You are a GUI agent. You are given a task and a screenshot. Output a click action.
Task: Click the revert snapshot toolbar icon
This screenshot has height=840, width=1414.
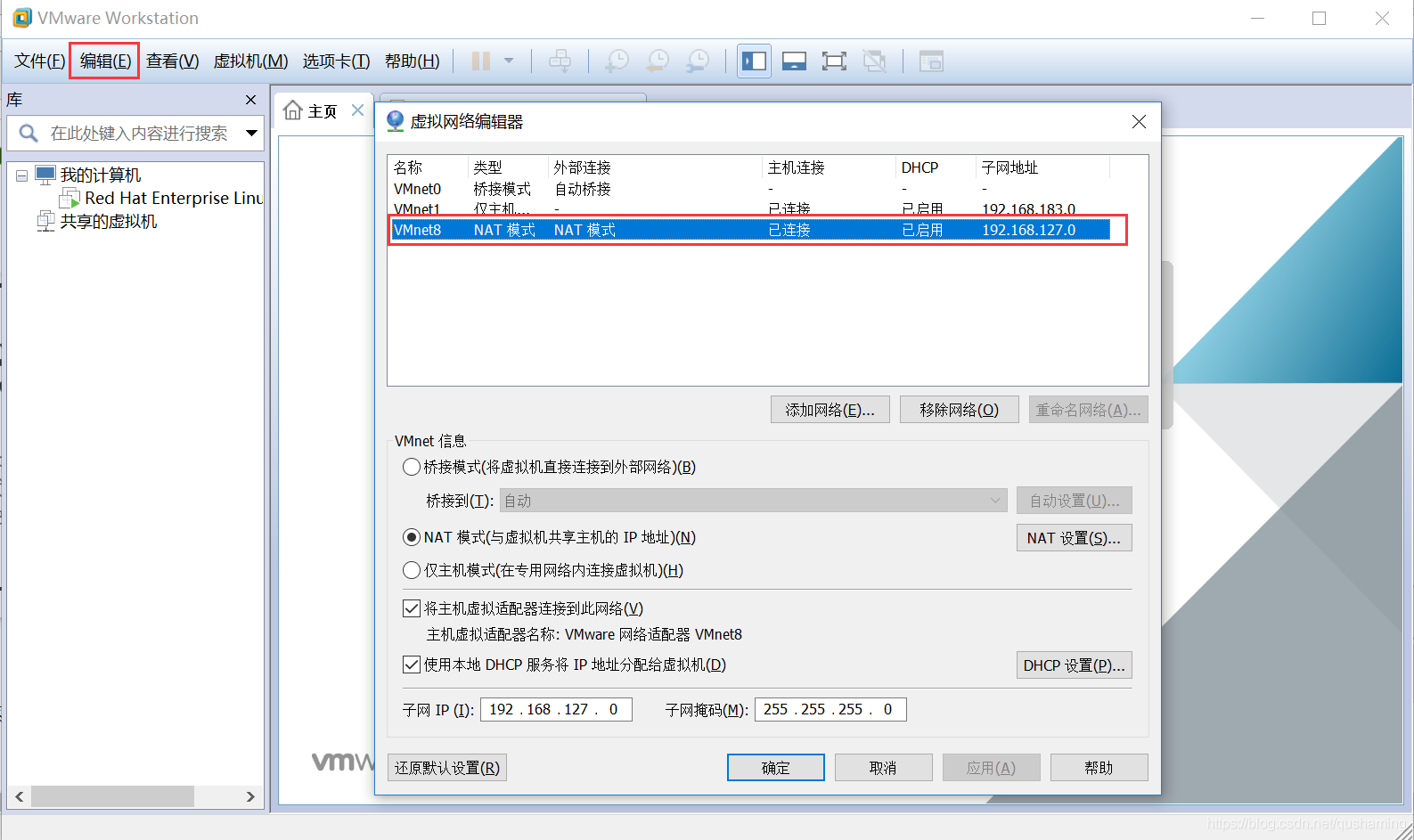pyautogui.click(x=658, y=61)
